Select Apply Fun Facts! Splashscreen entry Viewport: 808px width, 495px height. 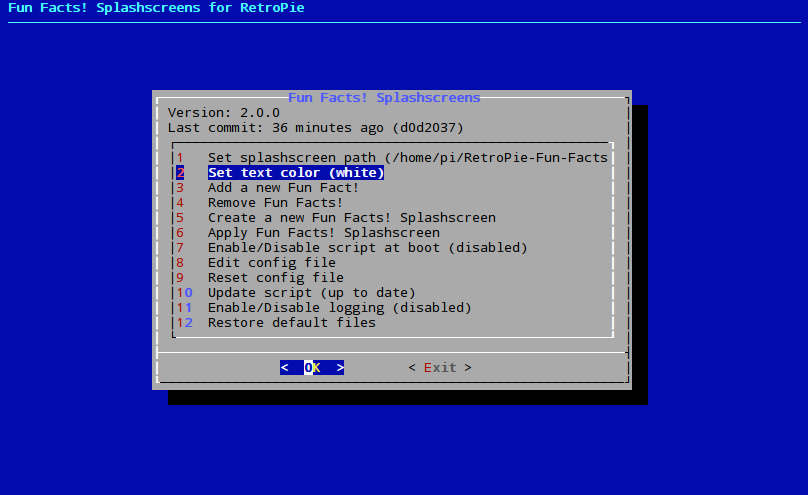(308, 232)
